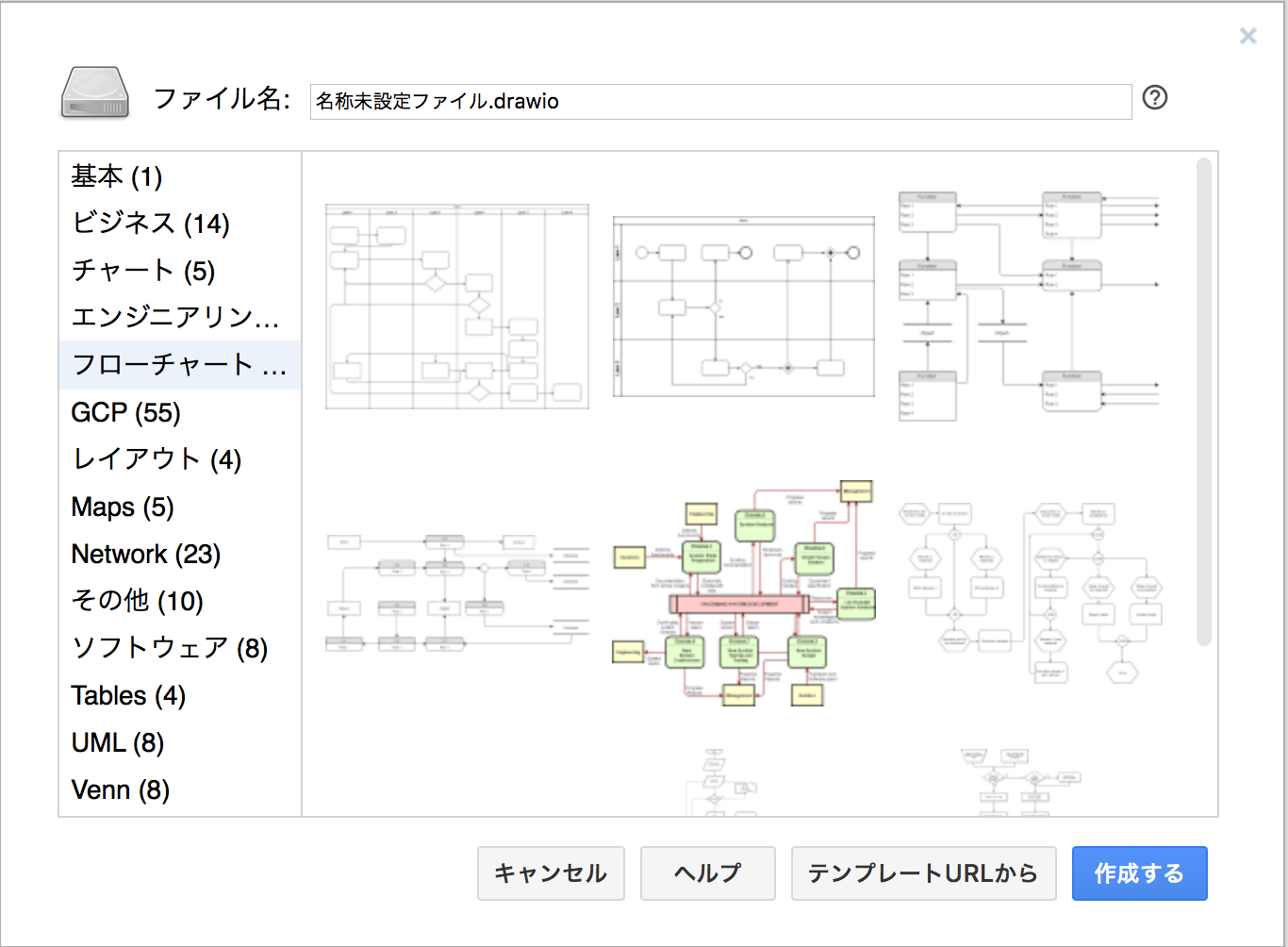
Task: Select the Venn (8) category
Action: click(x=120, y=789)
